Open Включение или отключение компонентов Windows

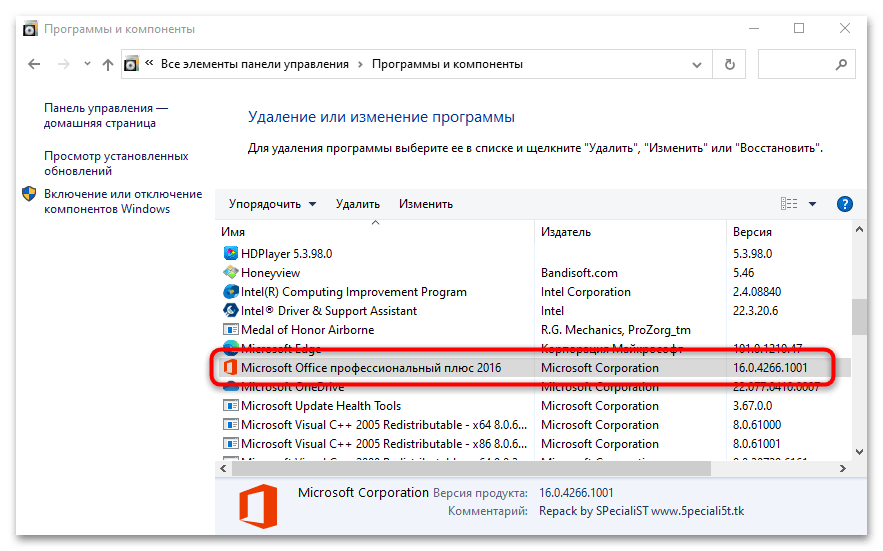click(122, 201)
